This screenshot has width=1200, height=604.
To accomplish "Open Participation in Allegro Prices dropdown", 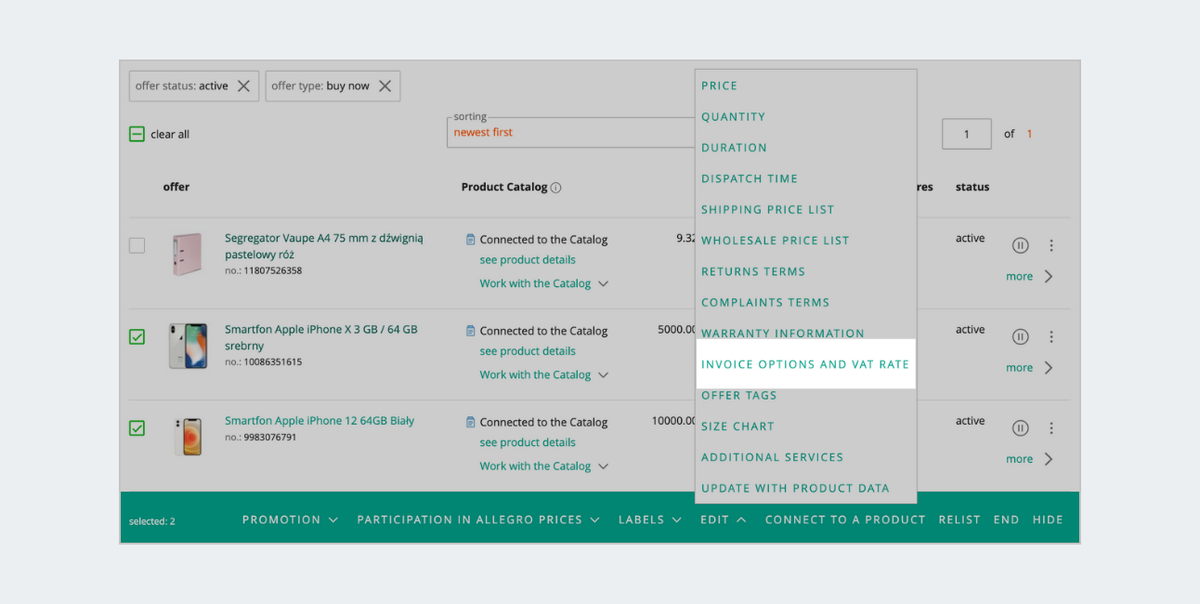I will click(x=478, y=520).
